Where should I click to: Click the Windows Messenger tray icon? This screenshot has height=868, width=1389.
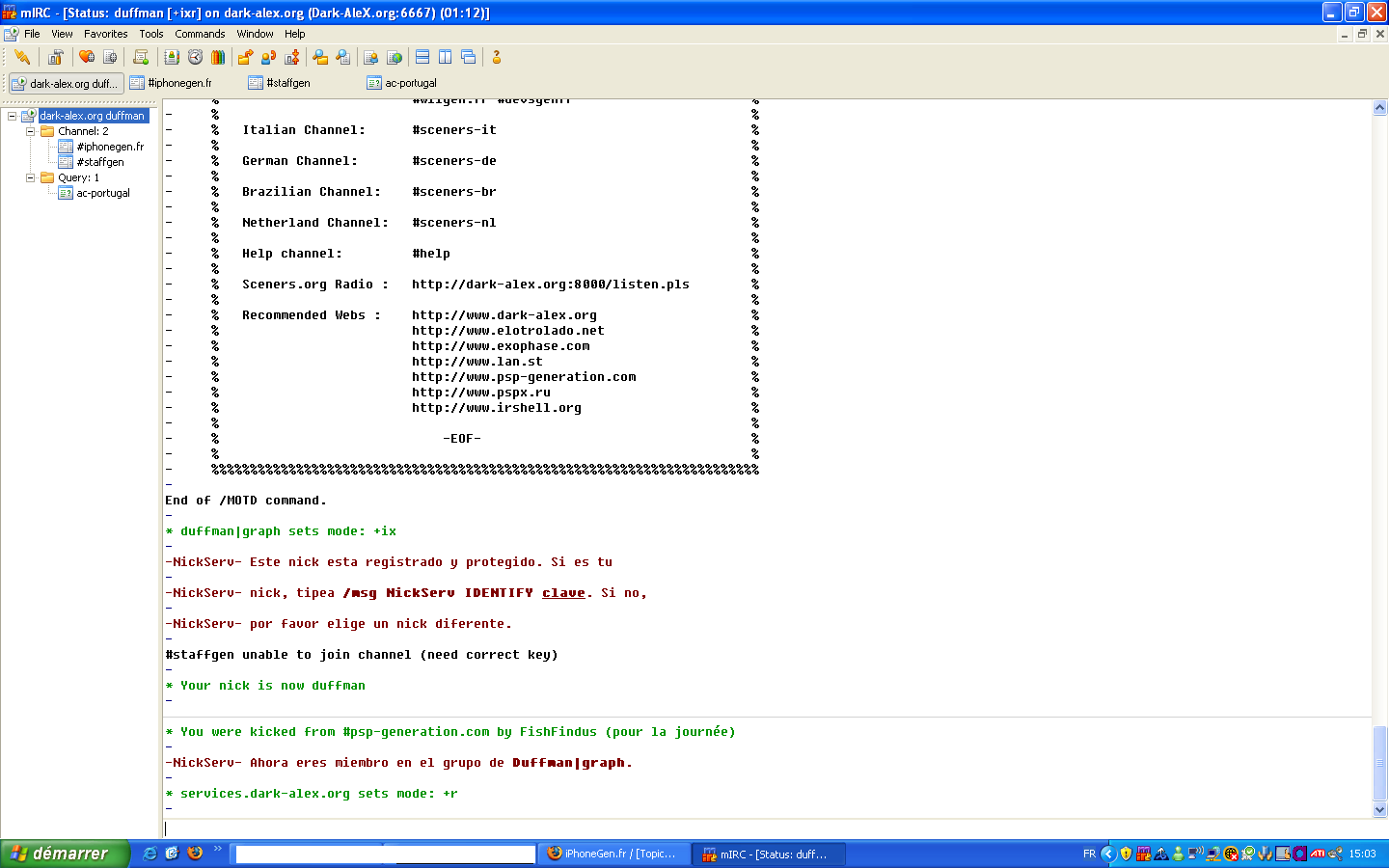click(1178, 854)
